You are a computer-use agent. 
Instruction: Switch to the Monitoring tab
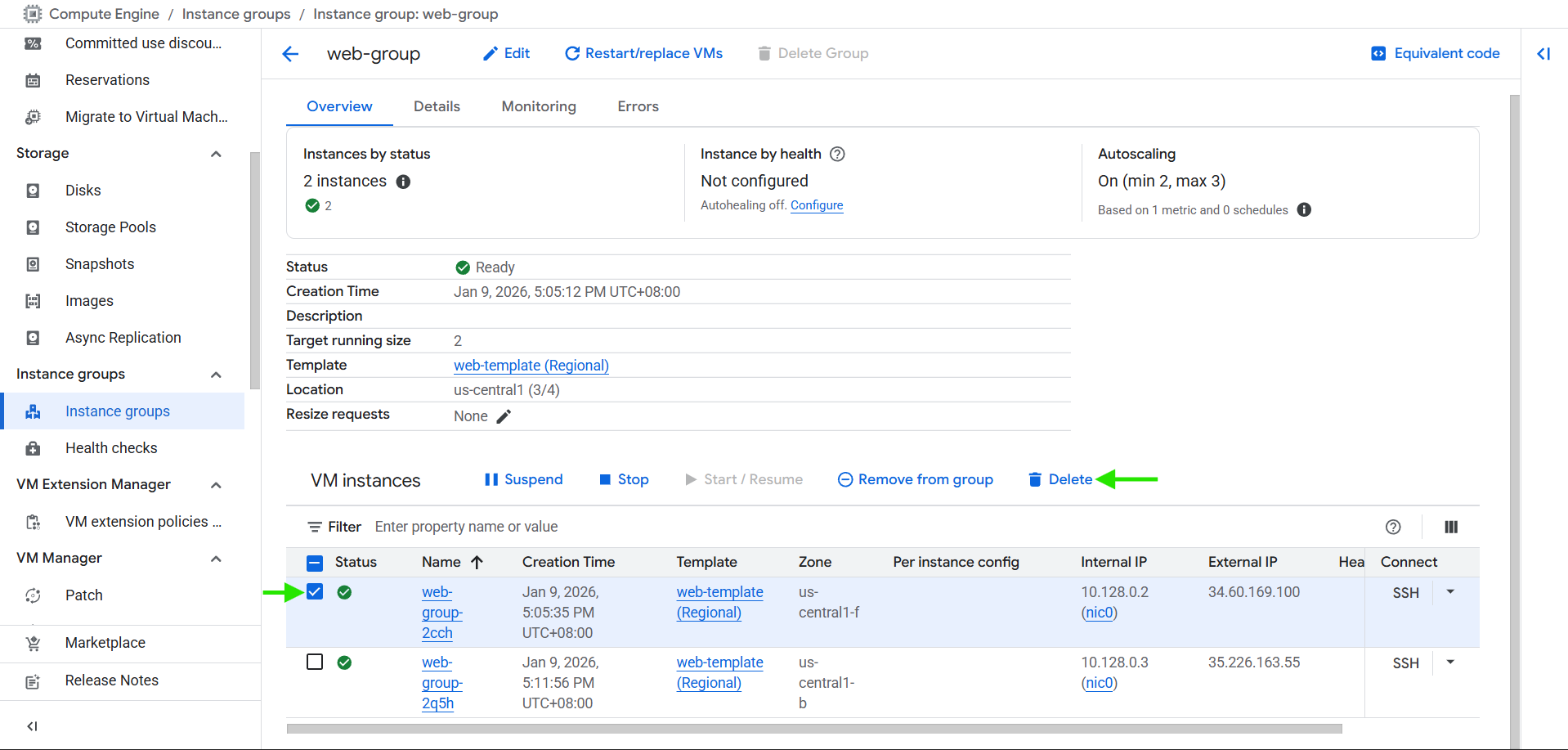(x=538, y=106)
